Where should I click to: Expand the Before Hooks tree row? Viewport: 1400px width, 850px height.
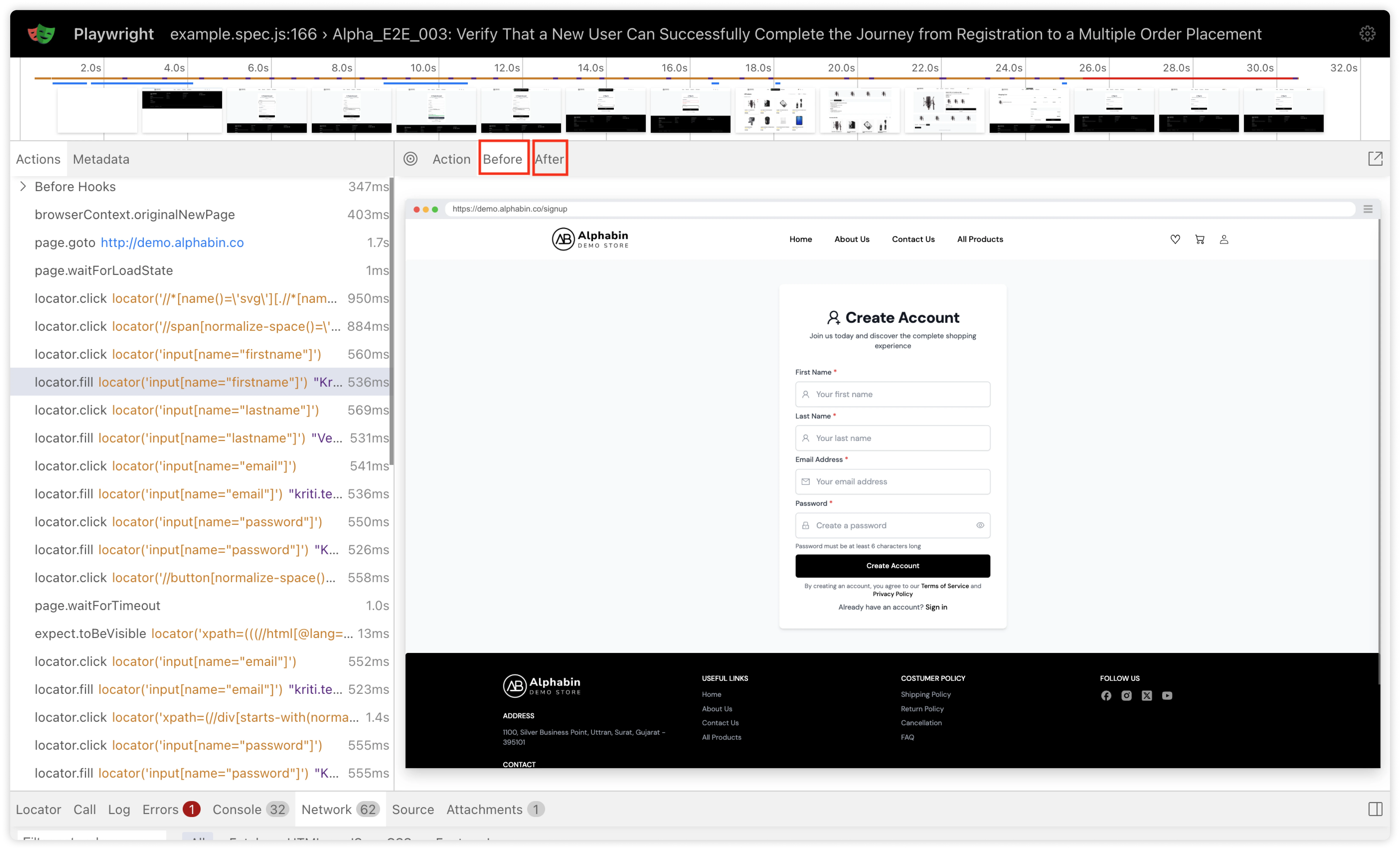[x=23, y=186]
